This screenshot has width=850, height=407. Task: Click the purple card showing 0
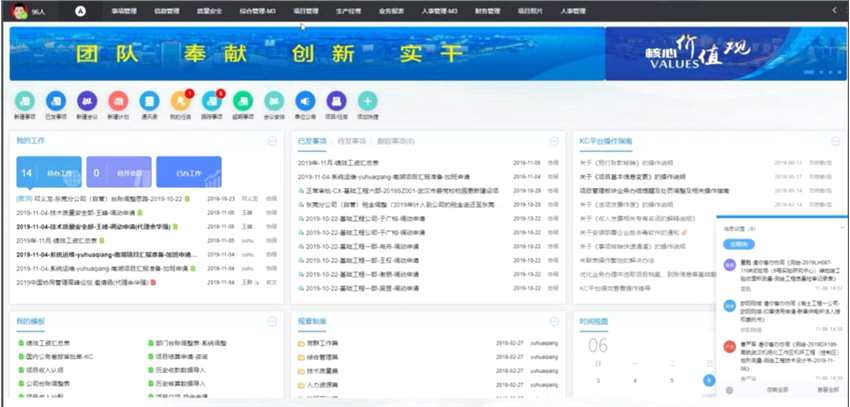[x=119, y=172]
